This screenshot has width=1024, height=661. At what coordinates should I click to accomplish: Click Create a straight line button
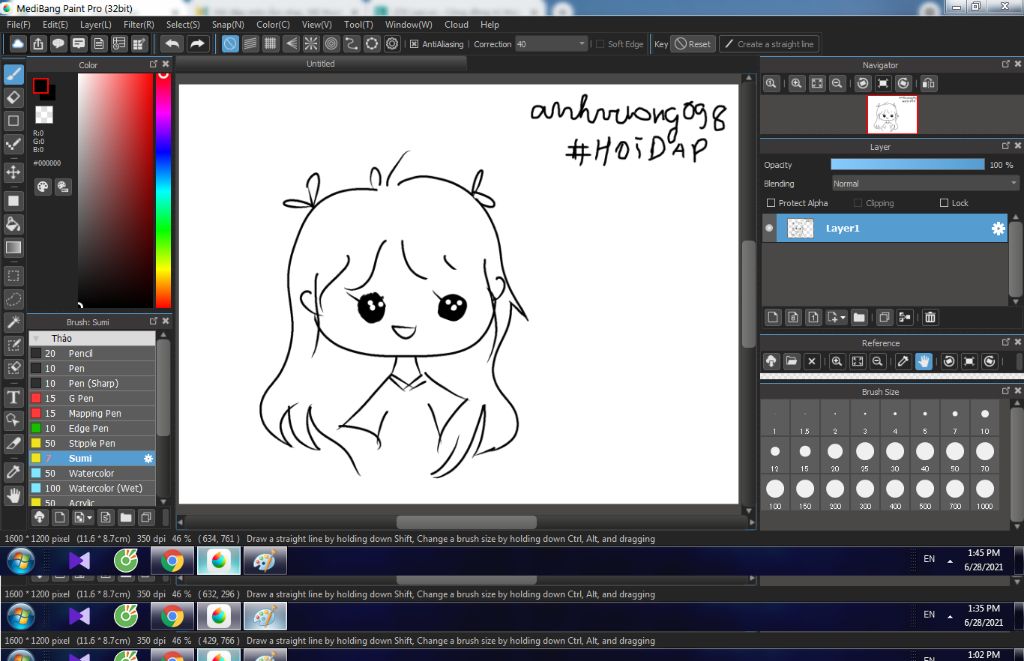click(770, 44)
